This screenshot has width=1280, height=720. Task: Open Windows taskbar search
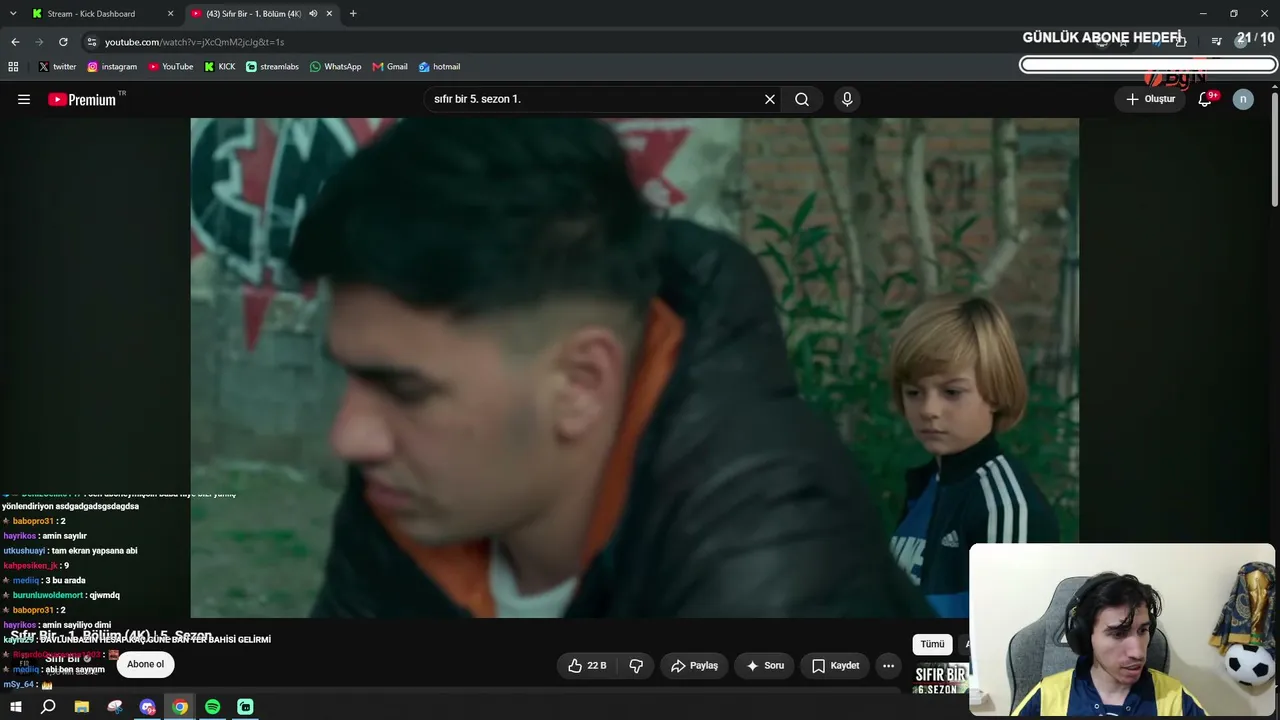(x=48, y=707)
